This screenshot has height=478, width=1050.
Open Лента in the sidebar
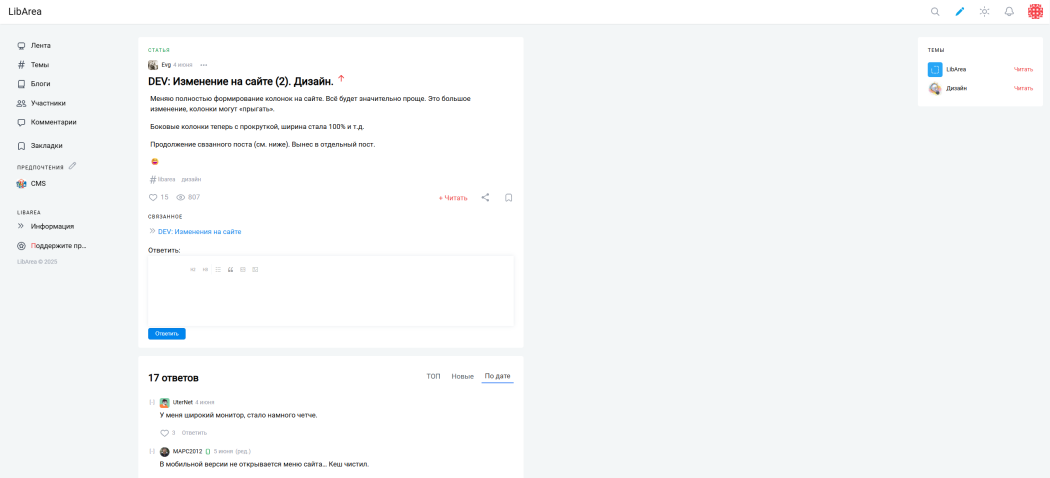[x=40, y=46]
